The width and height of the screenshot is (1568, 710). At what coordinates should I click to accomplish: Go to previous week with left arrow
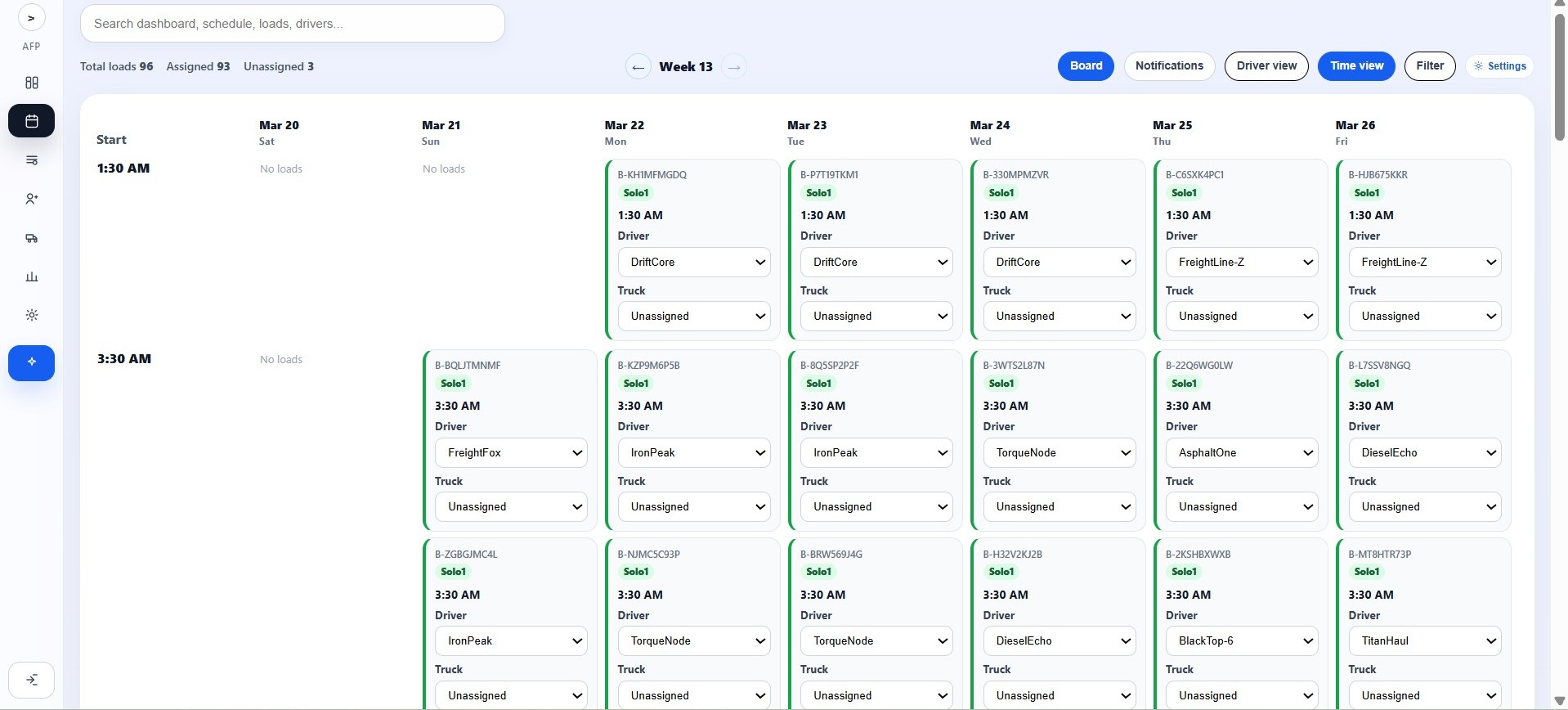(x=638, y=67)
